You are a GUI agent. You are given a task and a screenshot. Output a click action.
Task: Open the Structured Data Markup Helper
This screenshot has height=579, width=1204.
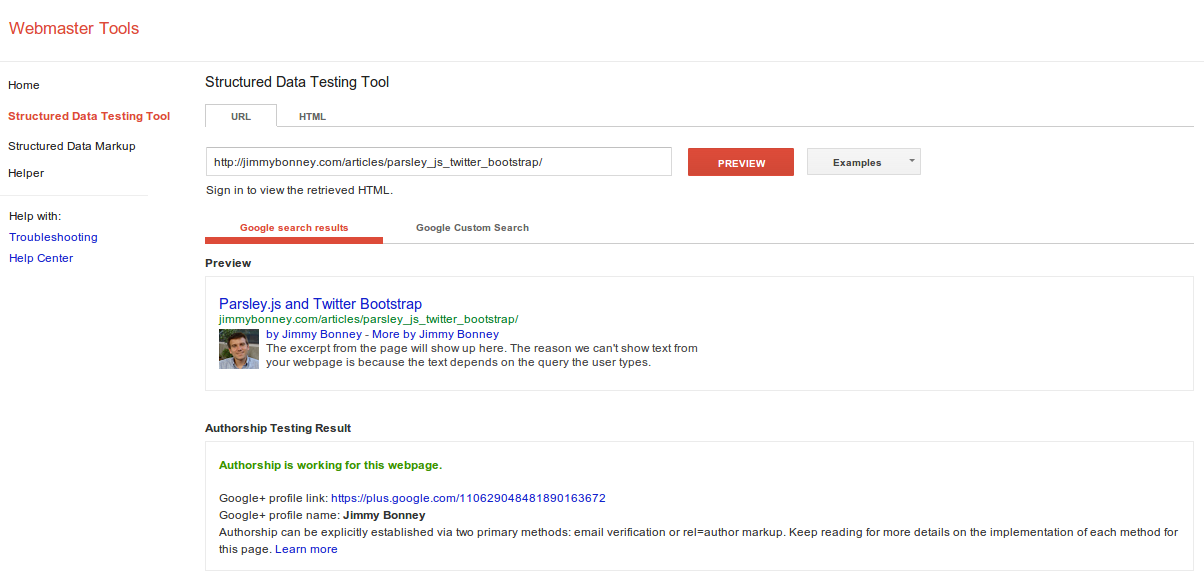[x=71, y=159]
